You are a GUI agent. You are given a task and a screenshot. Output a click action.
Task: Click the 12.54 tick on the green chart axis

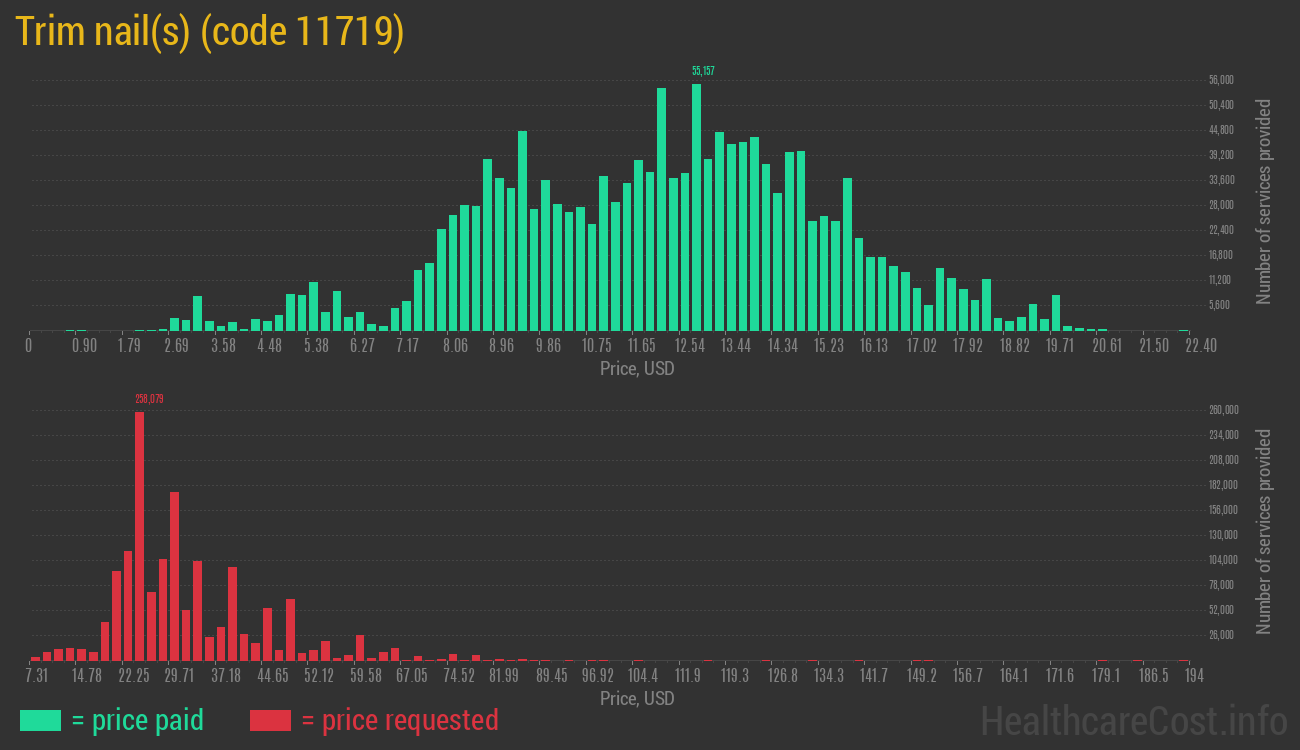pyautogui.click(x=690, y=346)
